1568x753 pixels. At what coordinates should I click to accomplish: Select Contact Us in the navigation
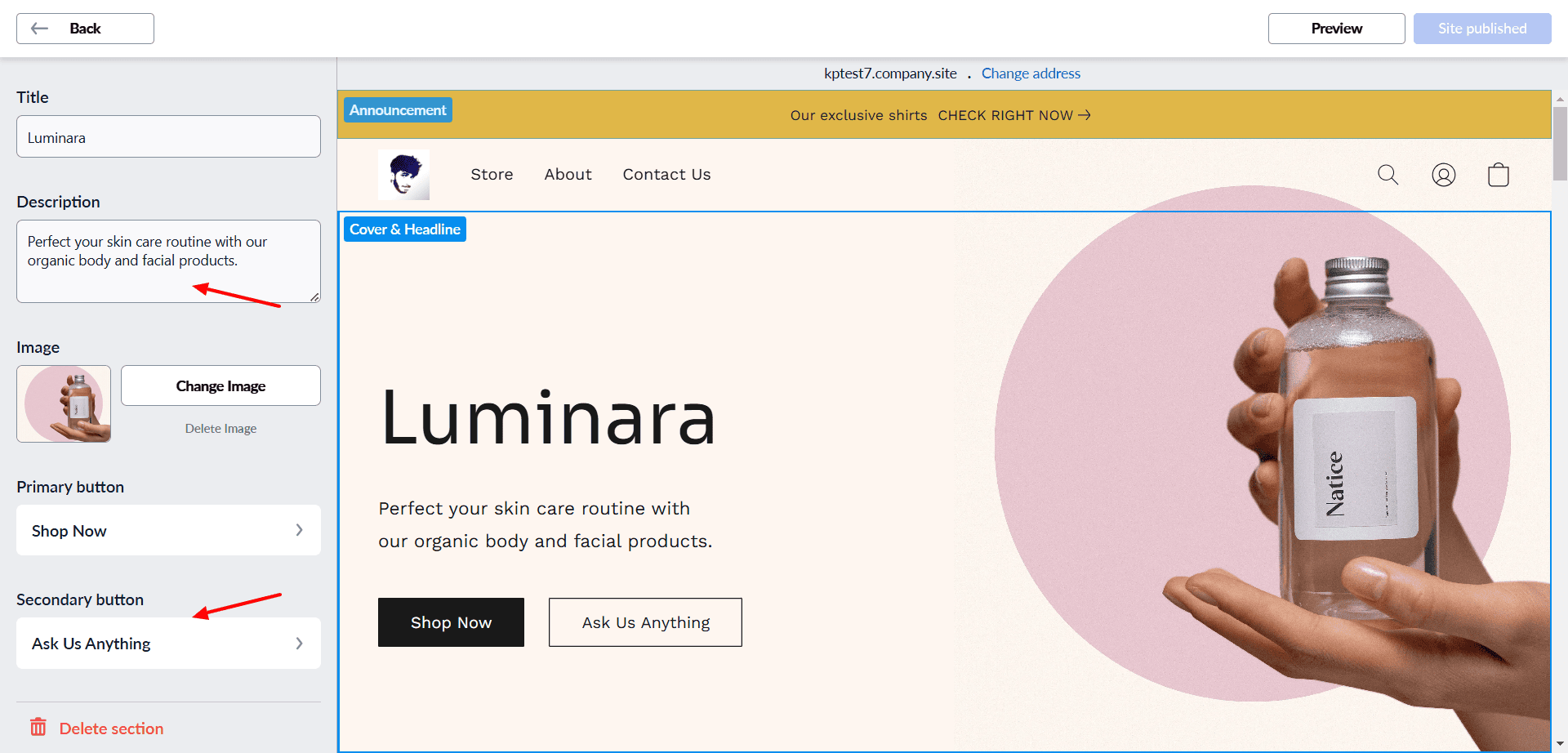click(x=666, y=175)
